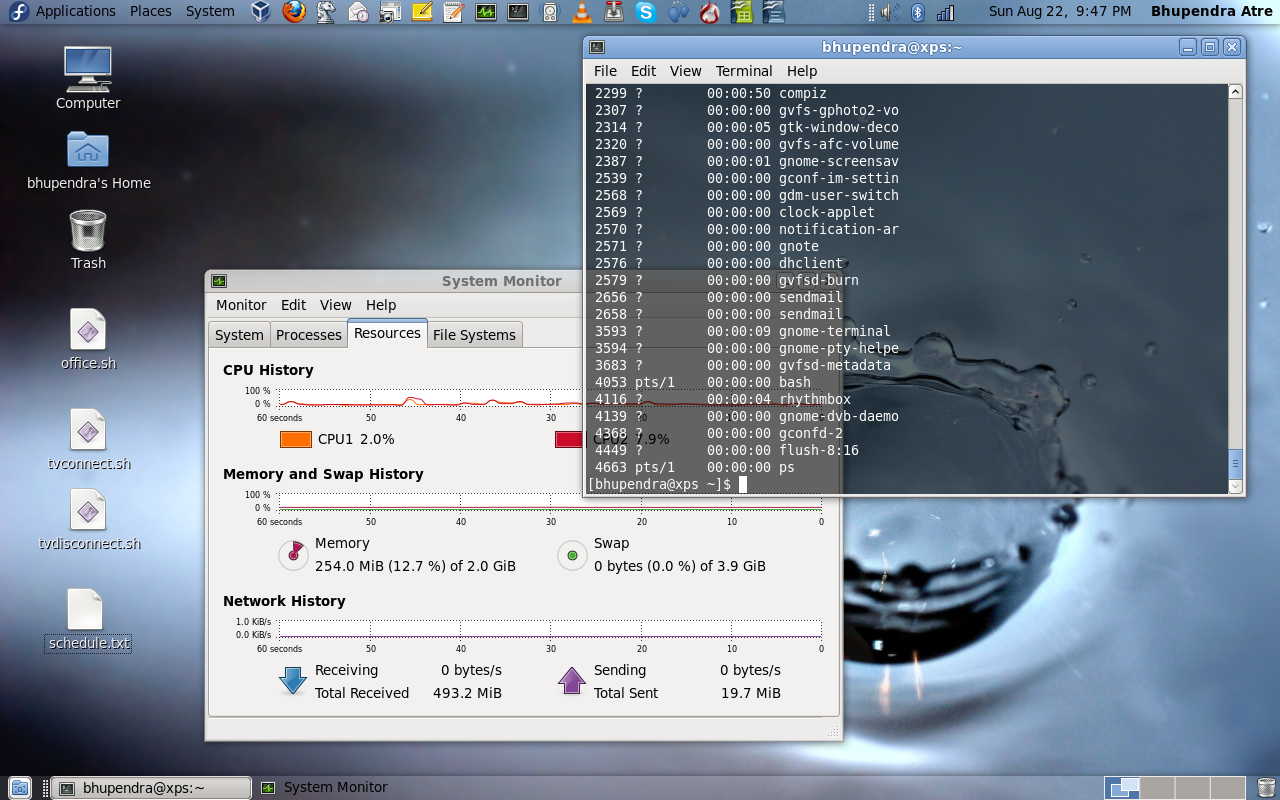Launch VirtualBox from the top panel
Screen dimensions: 1280x800
click(261, 12)
